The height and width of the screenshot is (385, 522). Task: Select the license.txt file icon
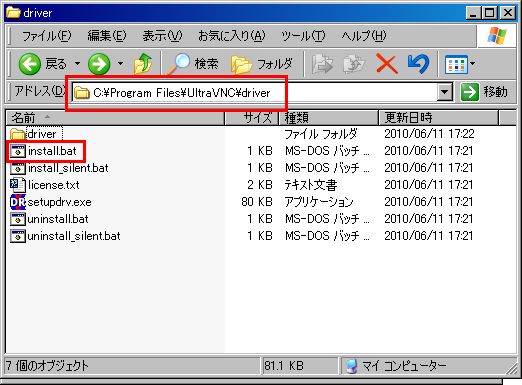click(18, 185)
